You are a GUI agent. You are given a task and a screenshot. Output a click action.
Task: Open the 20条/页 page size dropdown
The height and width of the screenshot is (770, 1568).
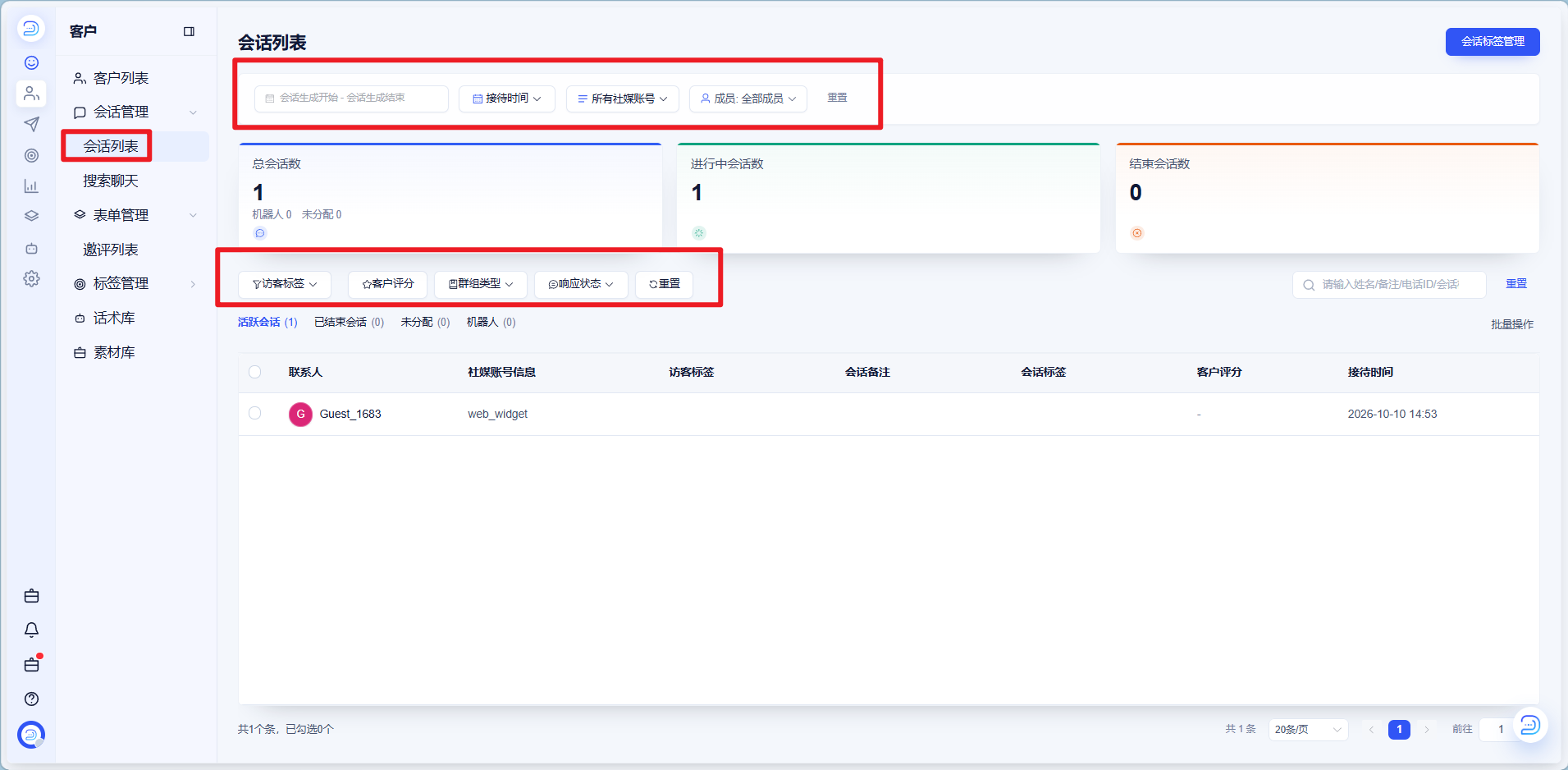coord(1308,729)
